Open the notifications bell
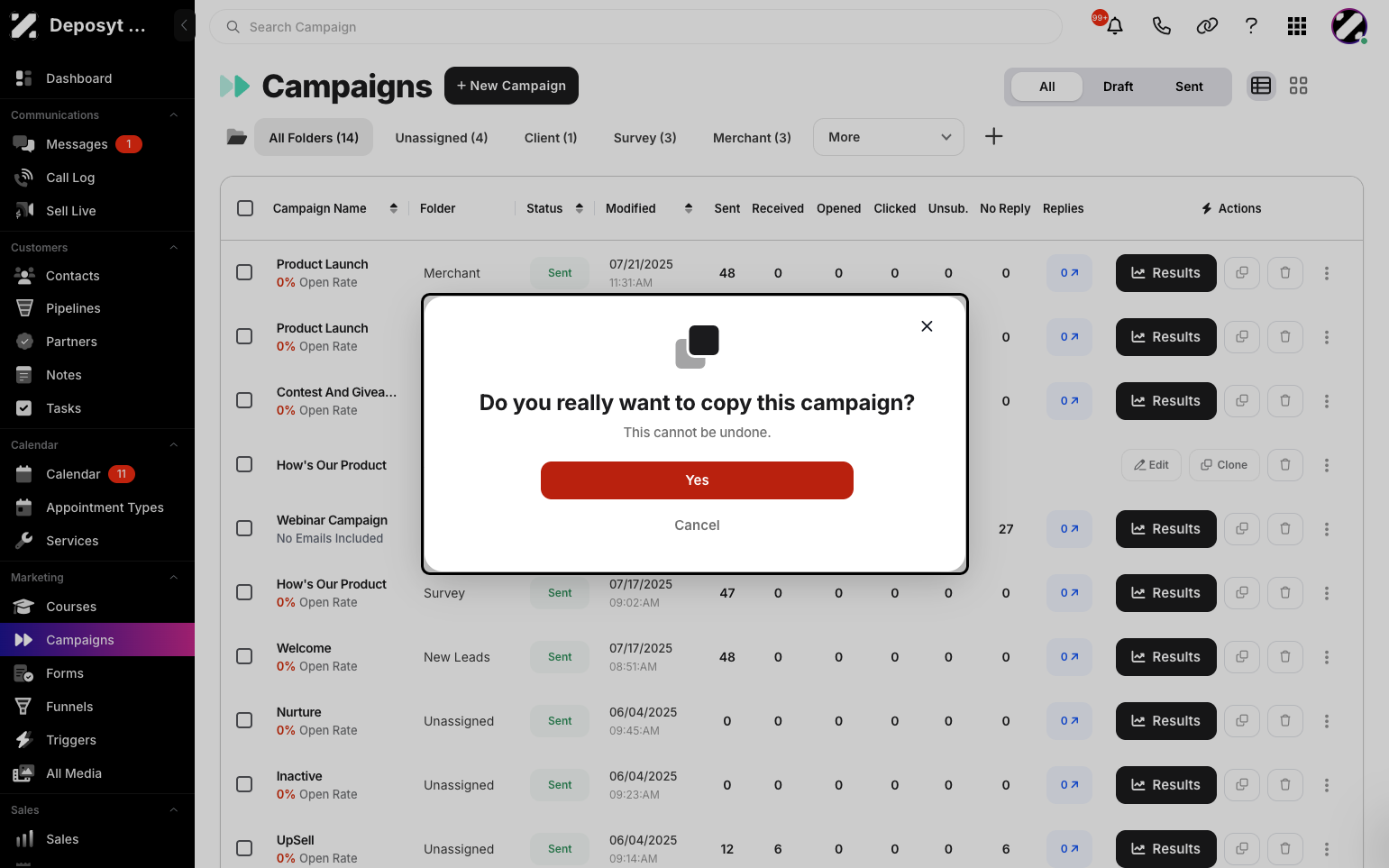Image resolution: width=1389 pixels, height=868 pixels. [1115, 26]
